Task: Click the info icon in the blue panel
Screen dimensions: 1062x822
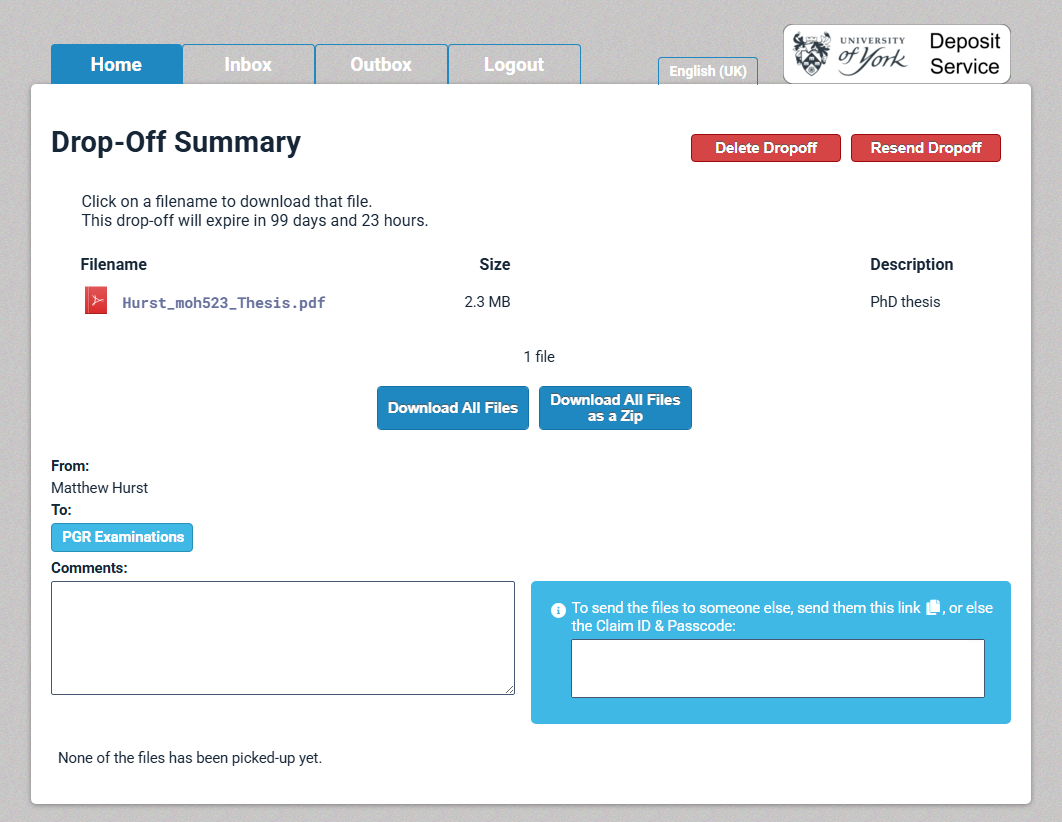Action: click(x=558, y=610)
